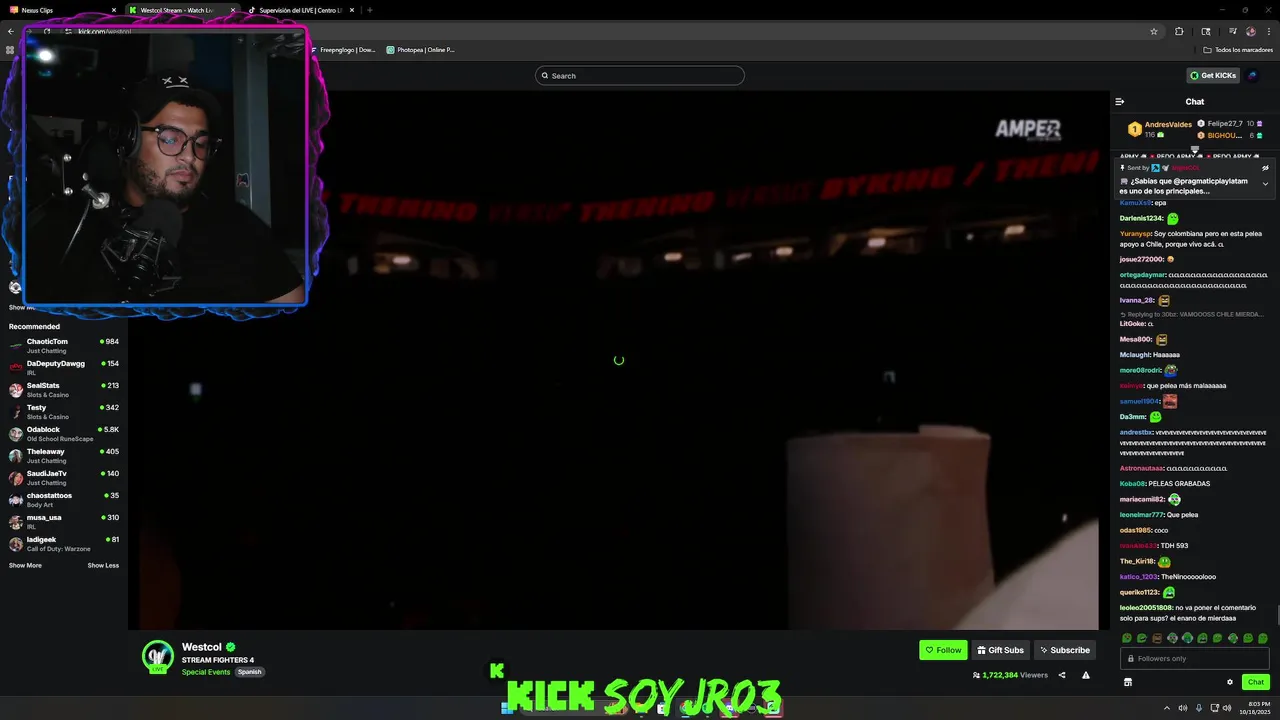Click Gift Subs button

[x=1000, y=650]
